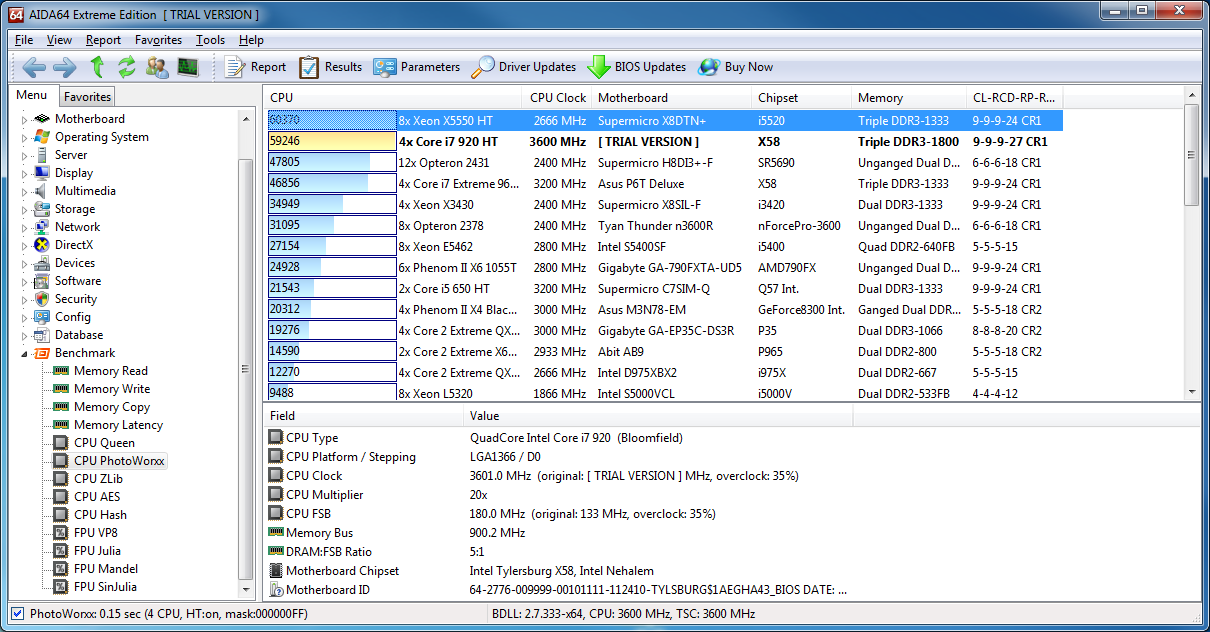Screen dimensions: 1210x632
Task: Open the Memory Copy benchmark
Action: (112, 407)
